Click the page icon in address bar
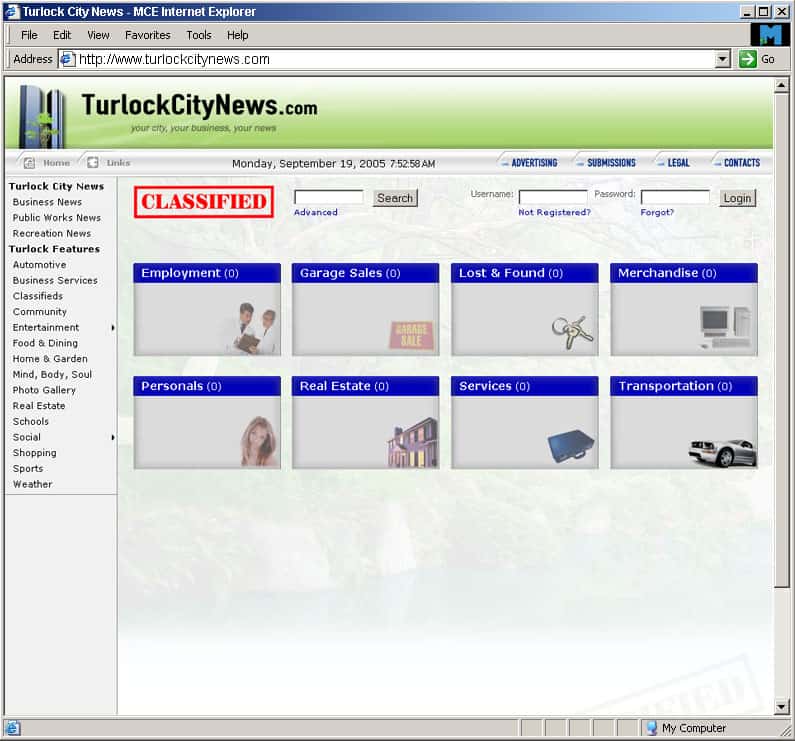The image size is (795, 741). click(67, 59)
